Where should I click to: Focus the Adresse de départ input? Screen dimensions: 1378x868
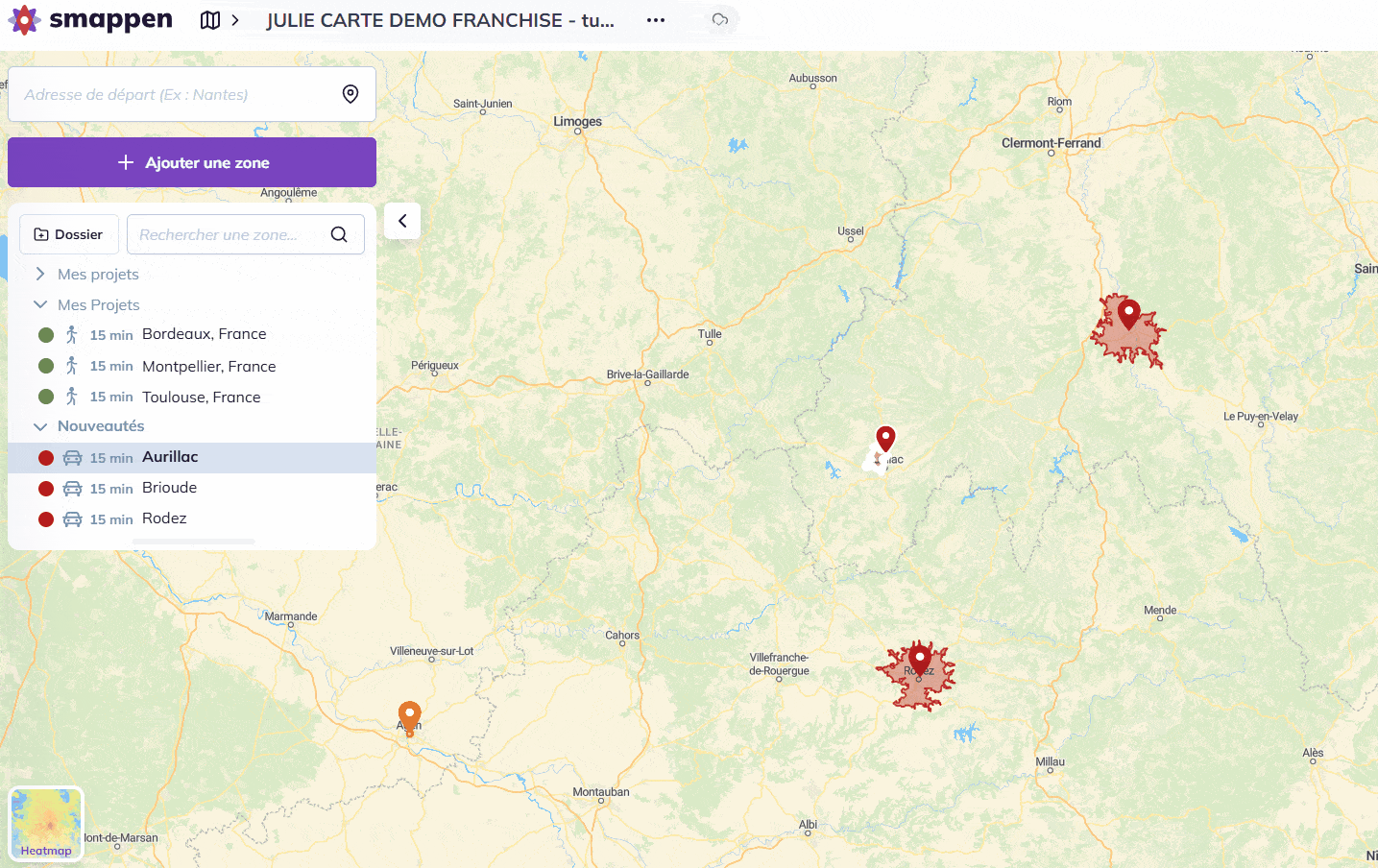(173, 94)
